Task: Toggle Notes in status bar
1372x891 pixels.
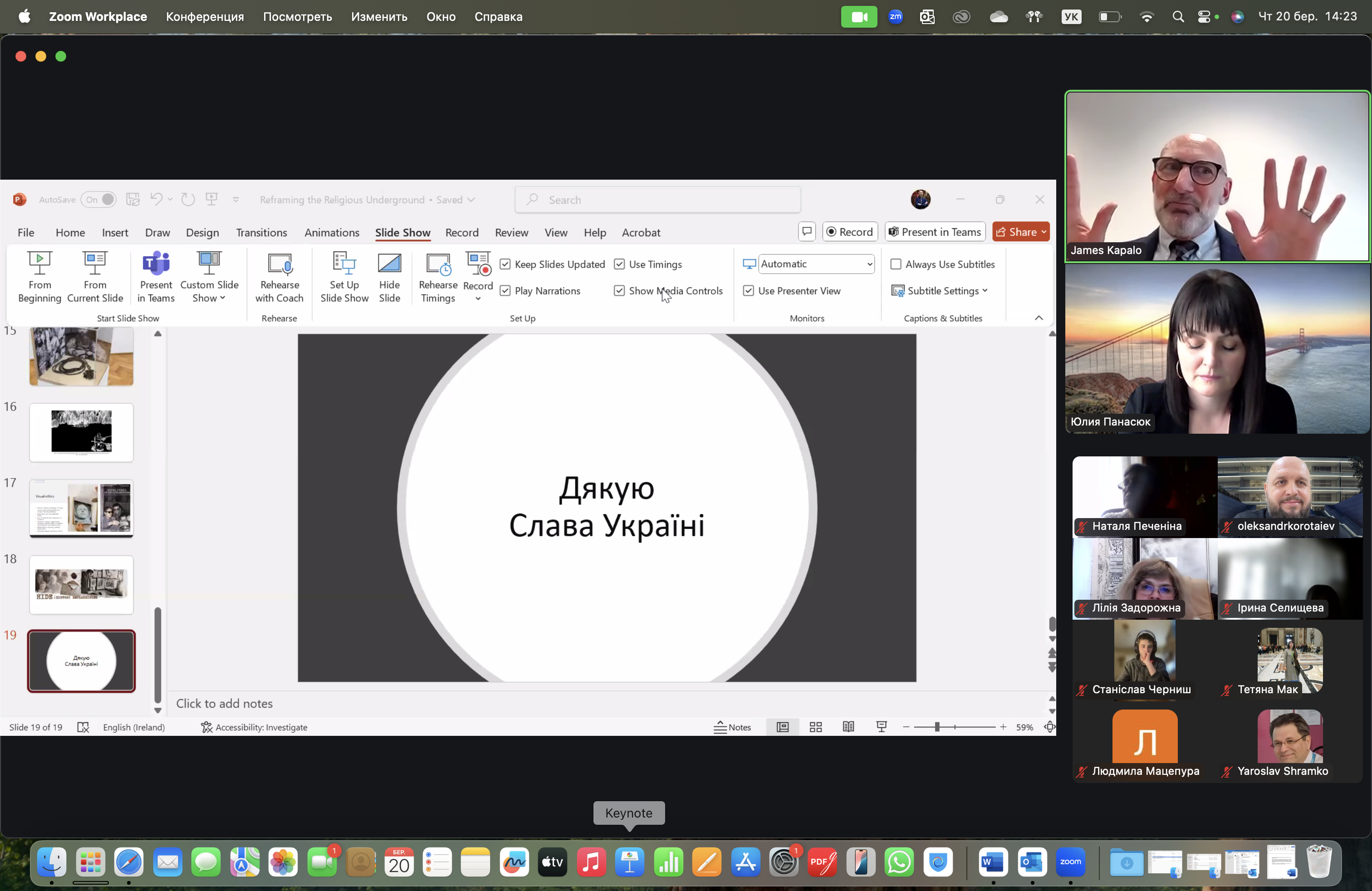Action: click(732, 727)
